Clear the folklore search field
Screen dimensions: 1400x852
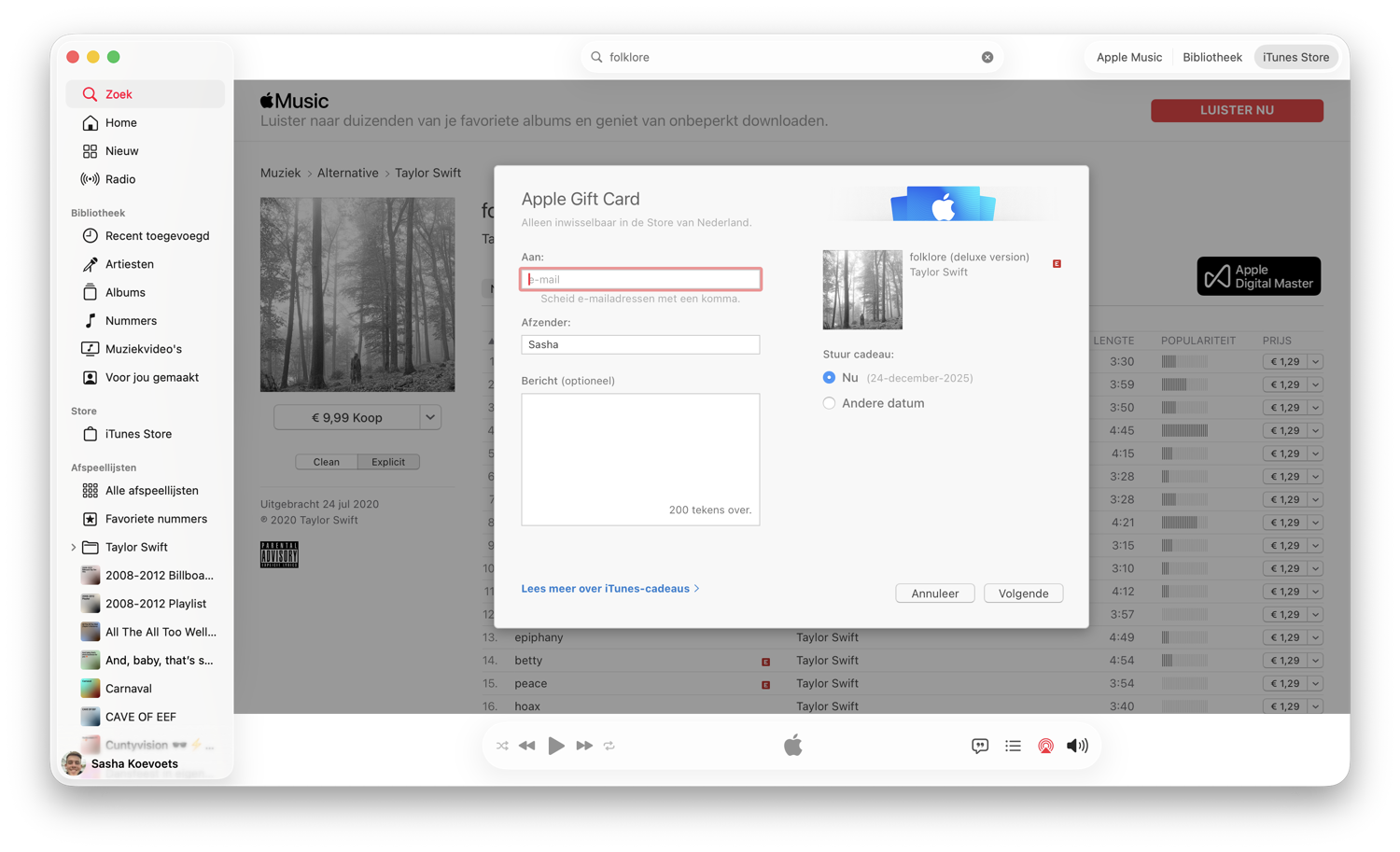point(987,57)
